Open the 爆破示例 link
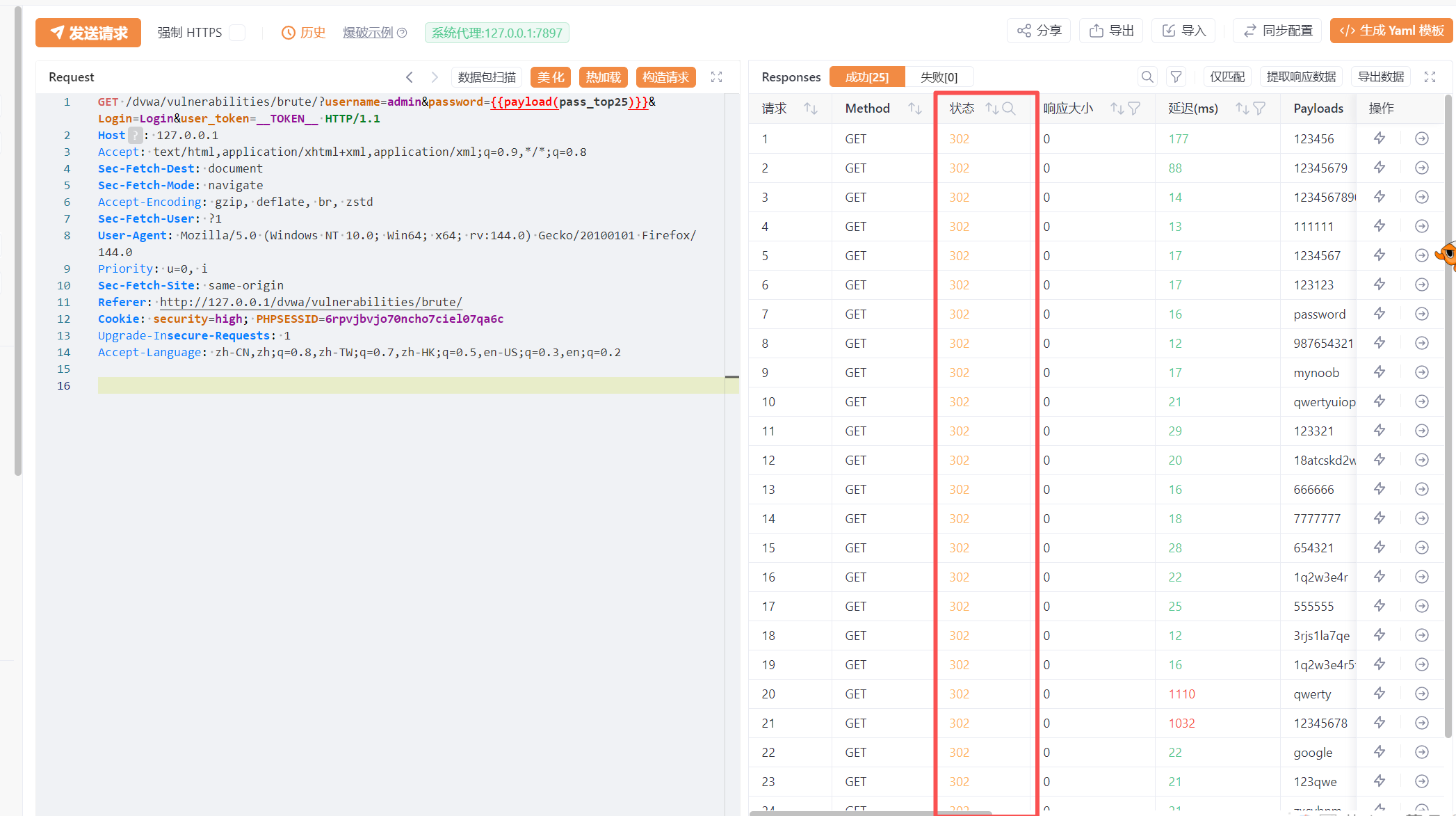Screen dimensions: 1456x816 click(x=368, y=33)
